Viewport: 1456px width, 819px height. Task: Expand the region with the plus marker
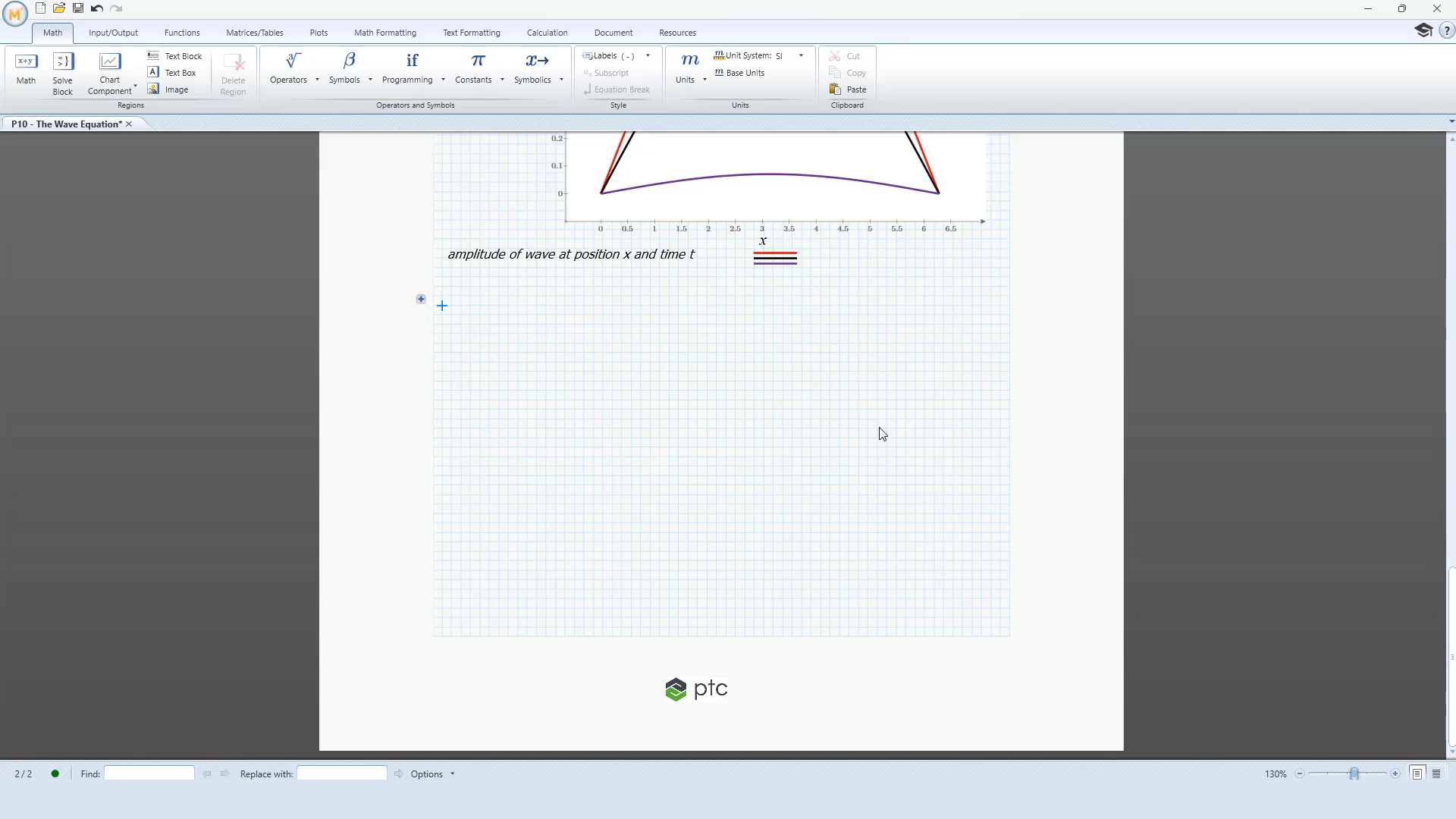421,299
